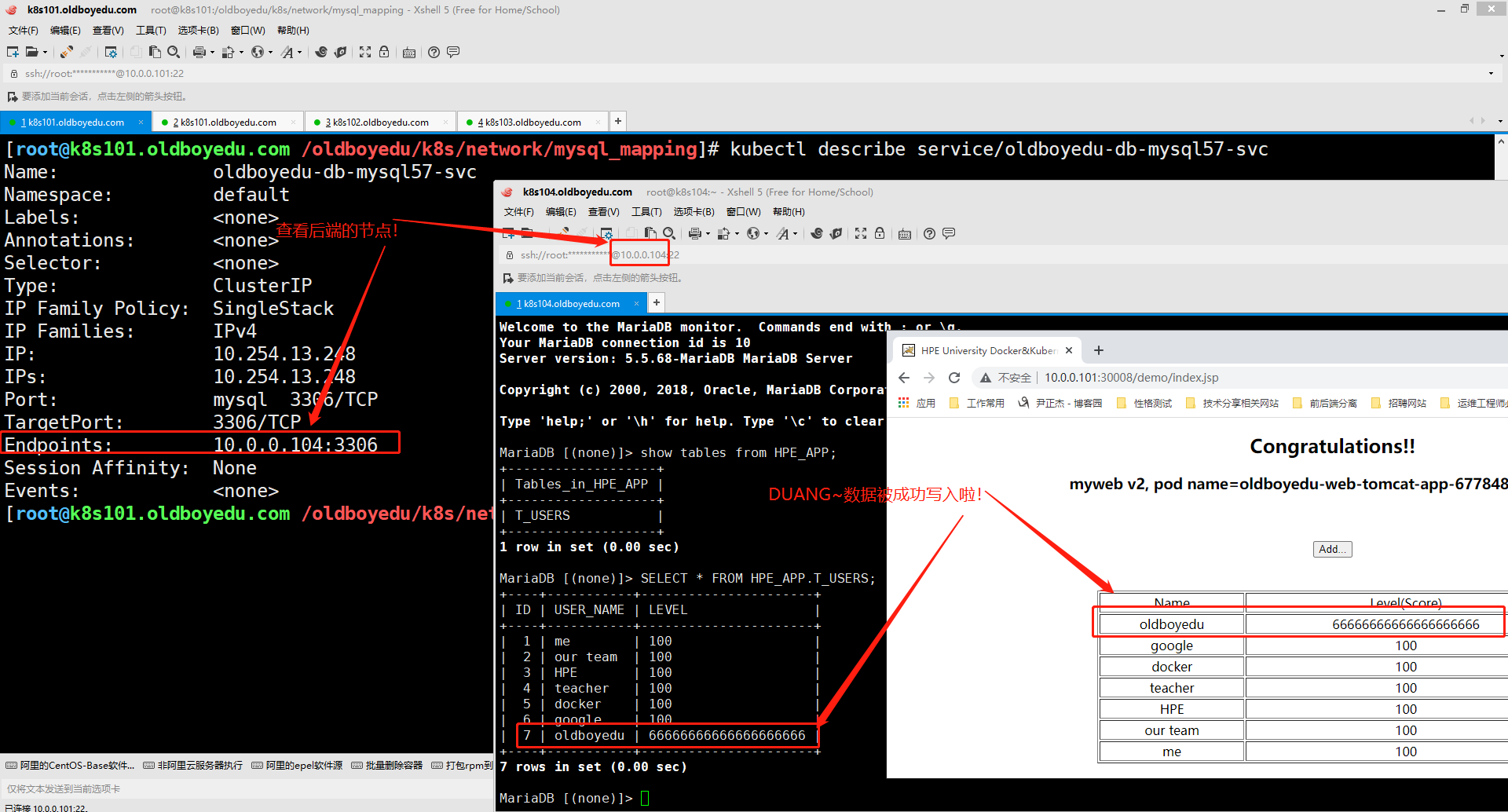Reload the browser page

pos(954,378)
